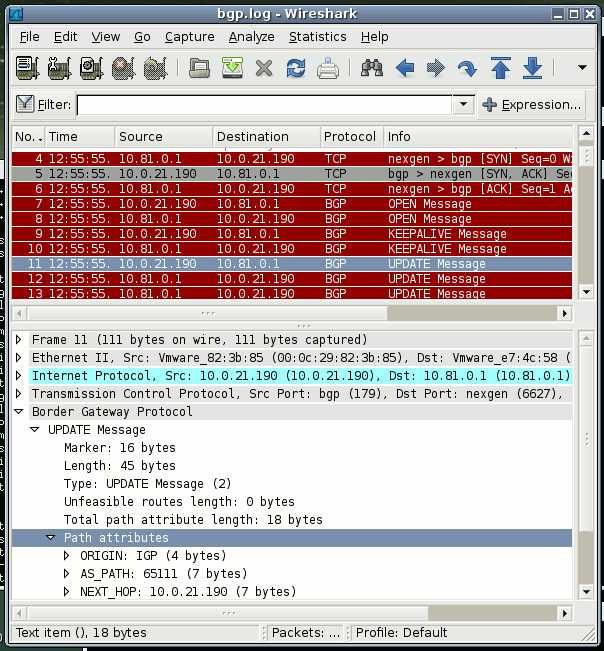Packet list horizontal scroll-right arrow
The image size is (604, 651).
pyautogui.click(x=565, y=313)
